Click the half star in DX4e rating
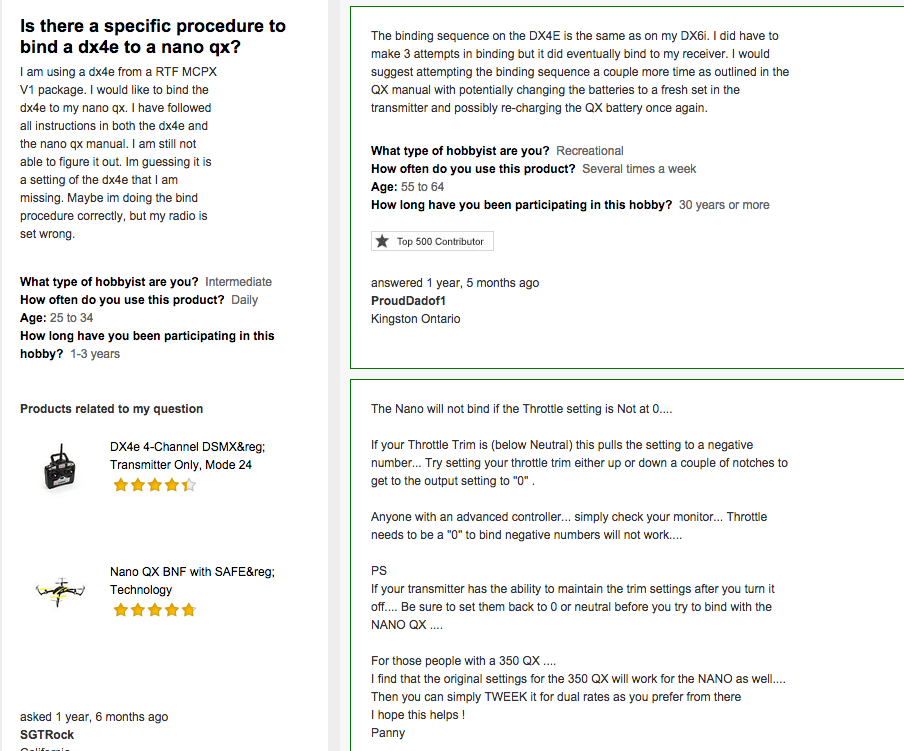Image resolution: width=904 pixels, height=751 pixels. point(189,485)
